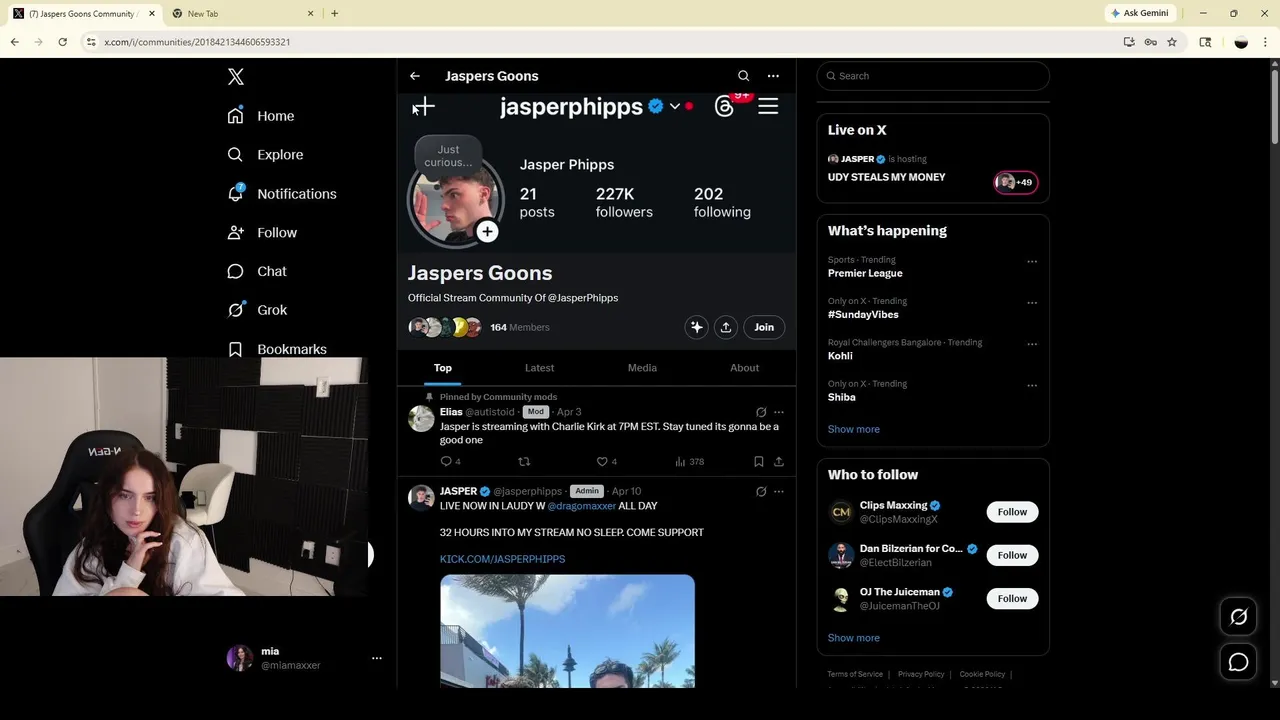
Task: Click the browser address bar
Action: point(600,42)
